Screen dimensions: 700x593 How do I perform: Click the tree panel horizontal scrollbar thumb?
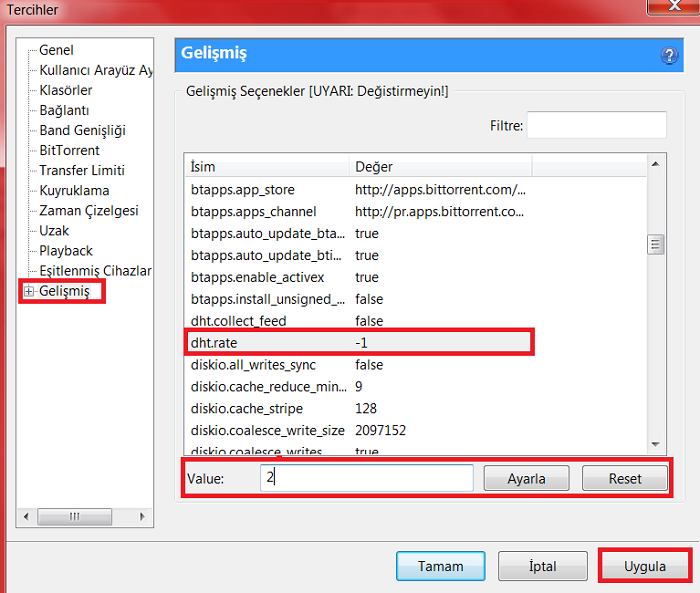pyautogui.click(x=75, y=517)
